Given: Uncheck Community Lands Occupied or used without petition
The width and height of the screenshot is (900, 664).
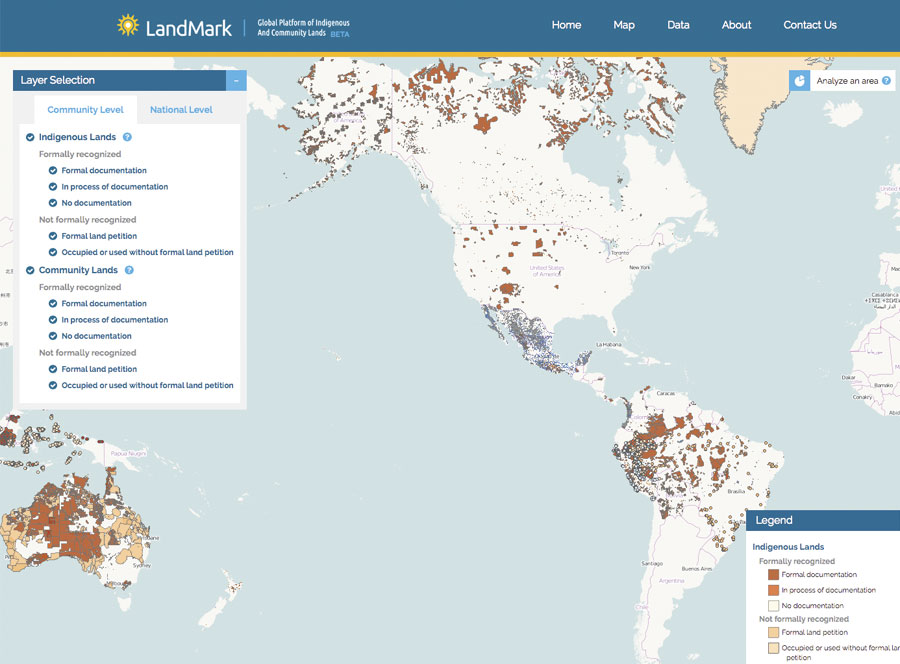Looking at the screenshot, I should [53, 385].
